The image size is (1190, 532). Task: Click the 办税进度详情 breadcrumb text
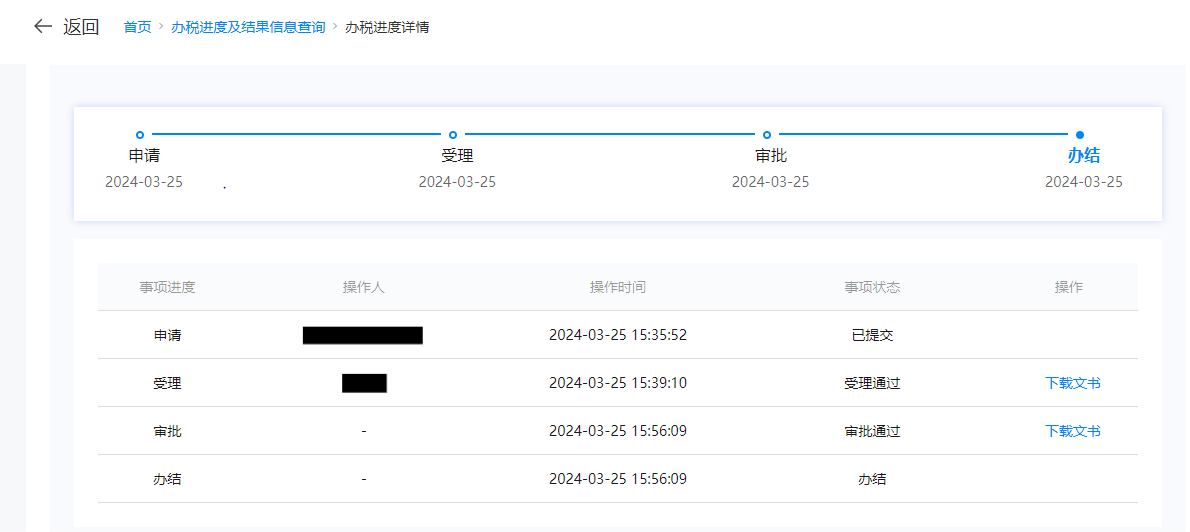click(387, 27)
